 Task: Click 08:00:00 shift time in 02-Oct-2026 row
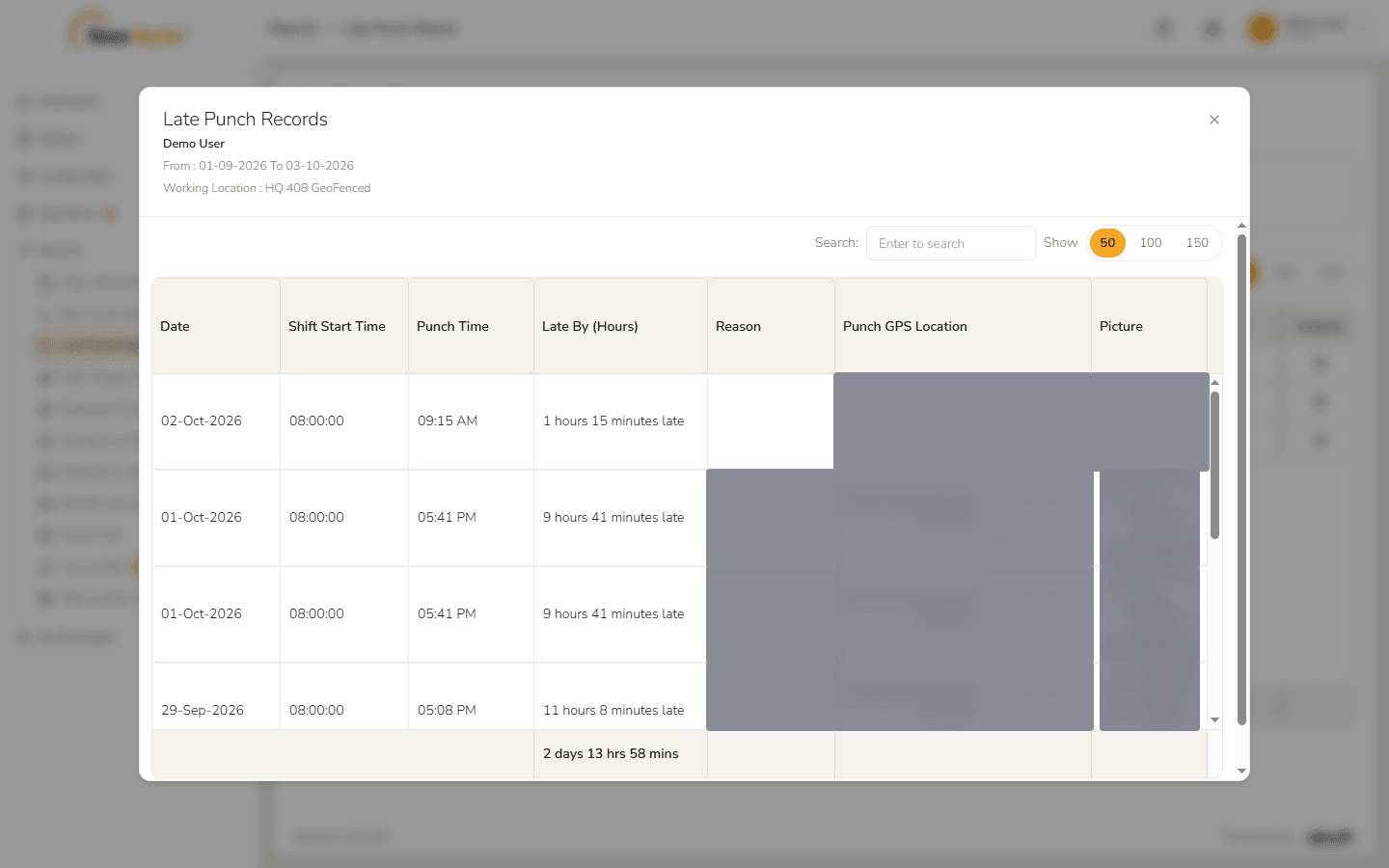click(x=316, y=421)
